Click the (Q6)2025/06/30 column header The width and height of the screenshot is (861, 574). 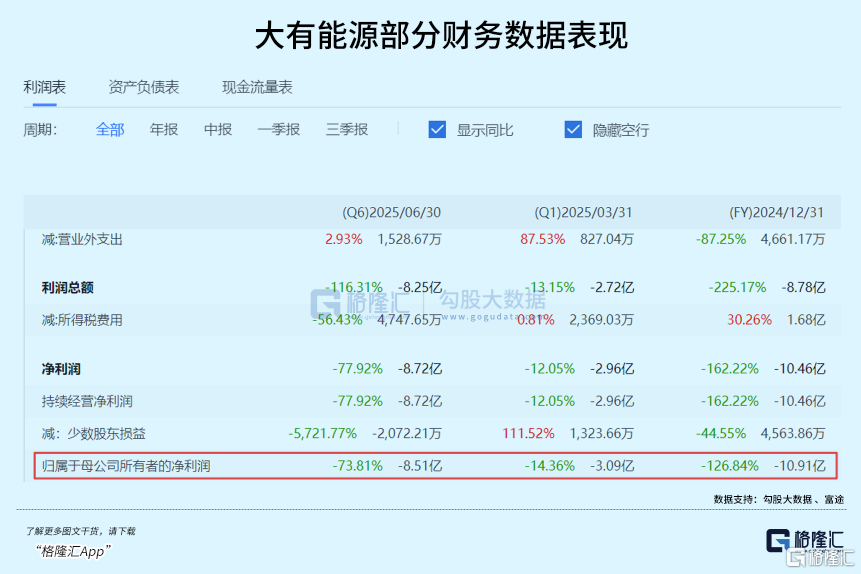[391, 213]
